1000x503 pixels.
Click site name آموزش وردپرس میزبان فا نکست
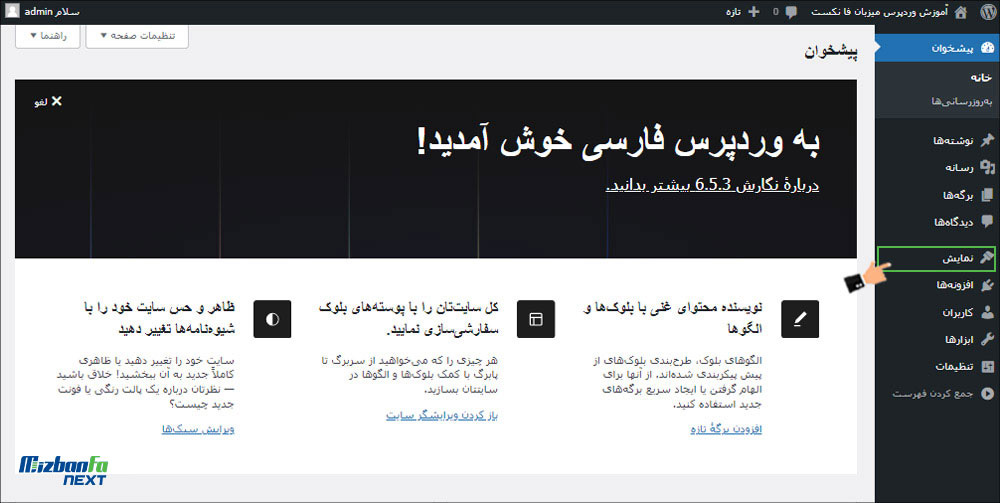click(879, 12)
